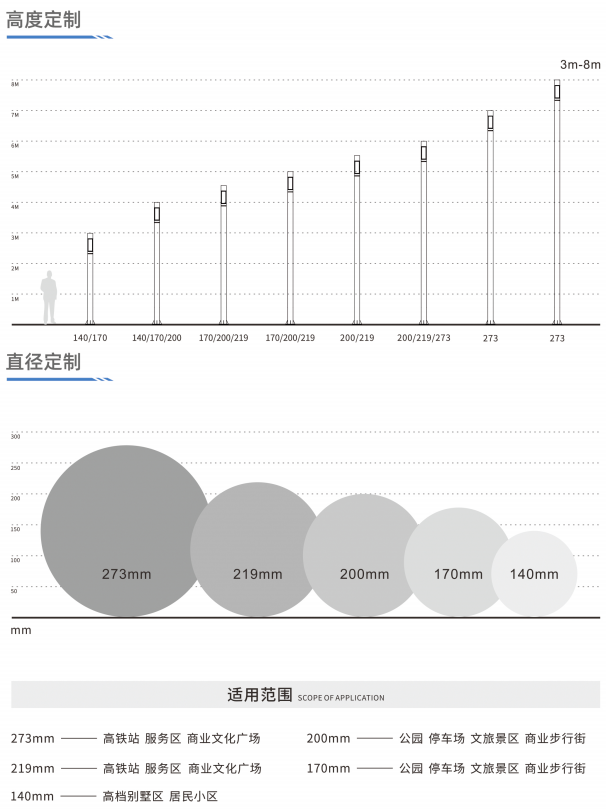
Task: Click the lamp pole above 200/219/273
Action: (x=423, y=233)
